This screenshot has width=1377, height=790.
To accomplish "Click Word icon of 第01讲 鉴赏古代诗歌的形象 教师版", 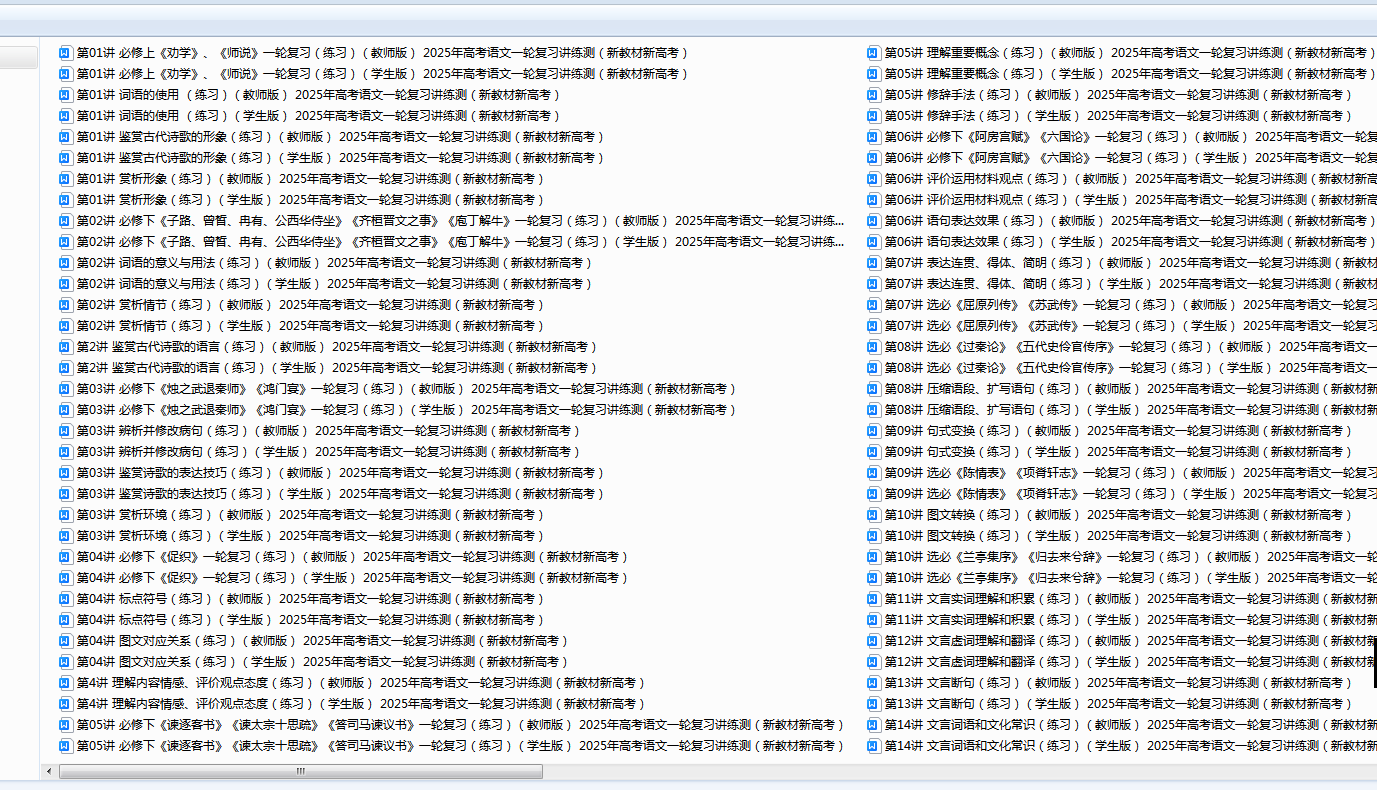I will point(66,136).
